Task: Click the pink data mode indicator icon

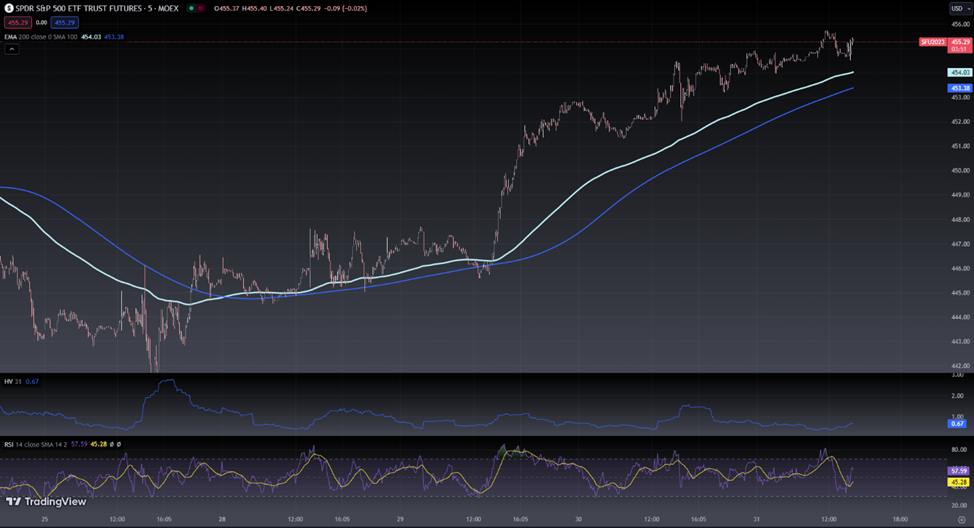Action: pos(201,9)
